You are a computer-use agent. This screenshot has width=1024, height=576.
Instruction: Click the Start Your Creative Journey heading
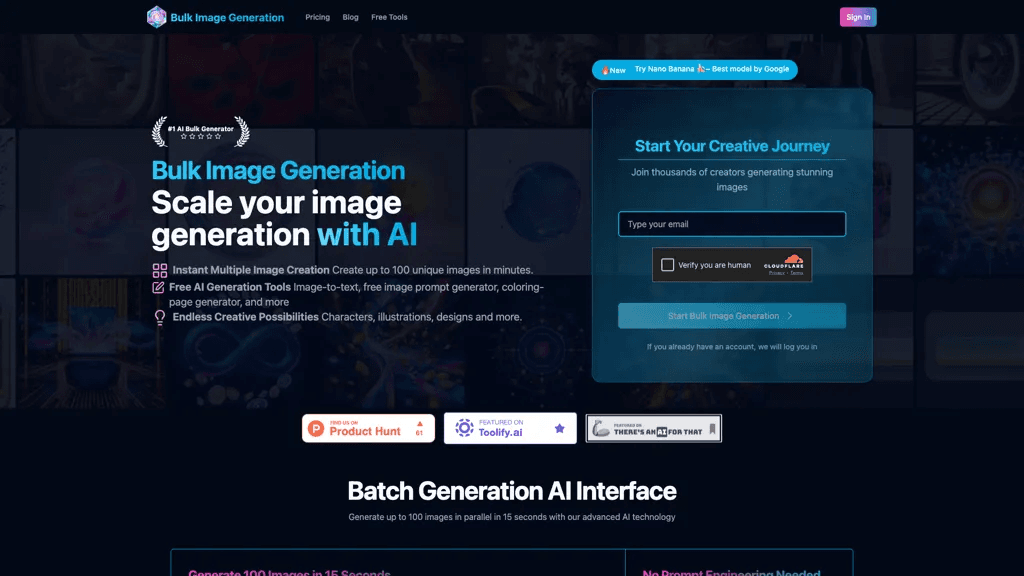[732, 146]
